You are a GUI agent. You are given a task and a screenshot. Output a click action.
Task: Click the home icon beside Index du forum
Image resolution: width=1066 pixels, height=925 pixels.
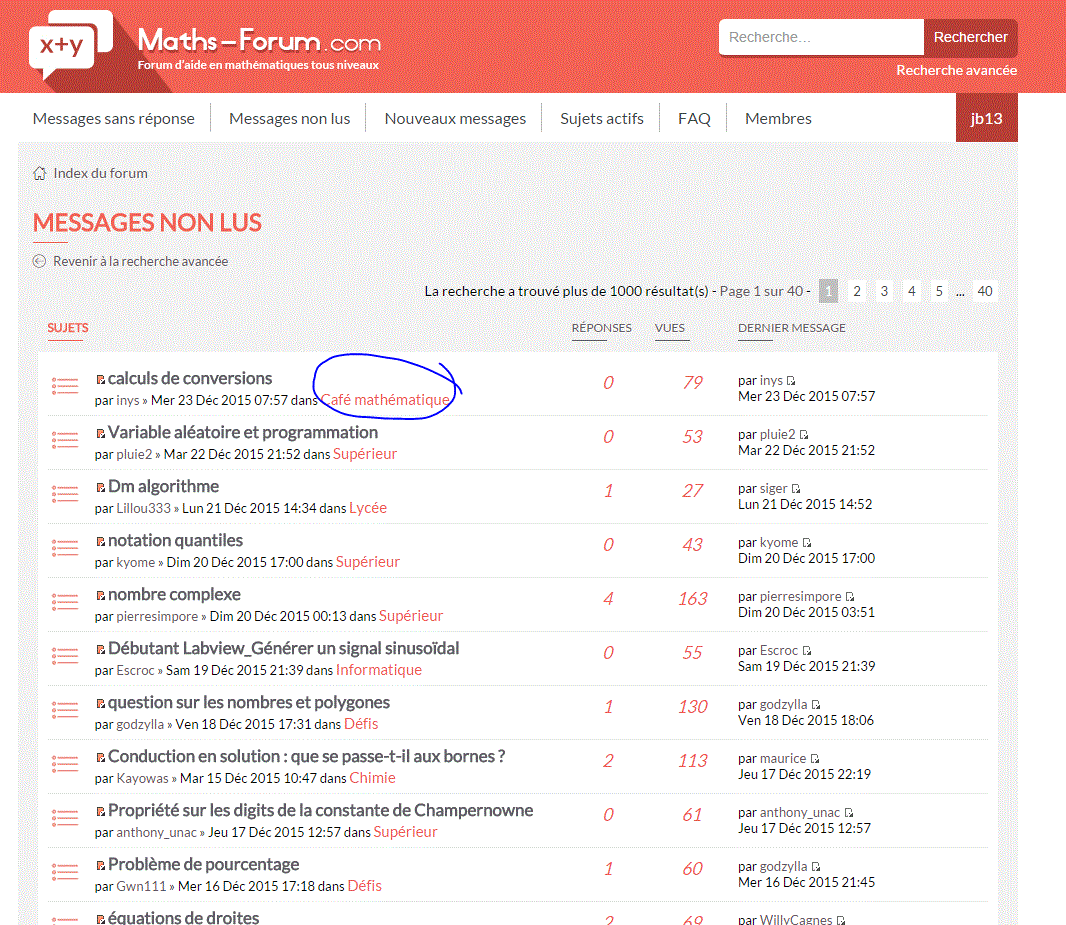coord(40,173)
